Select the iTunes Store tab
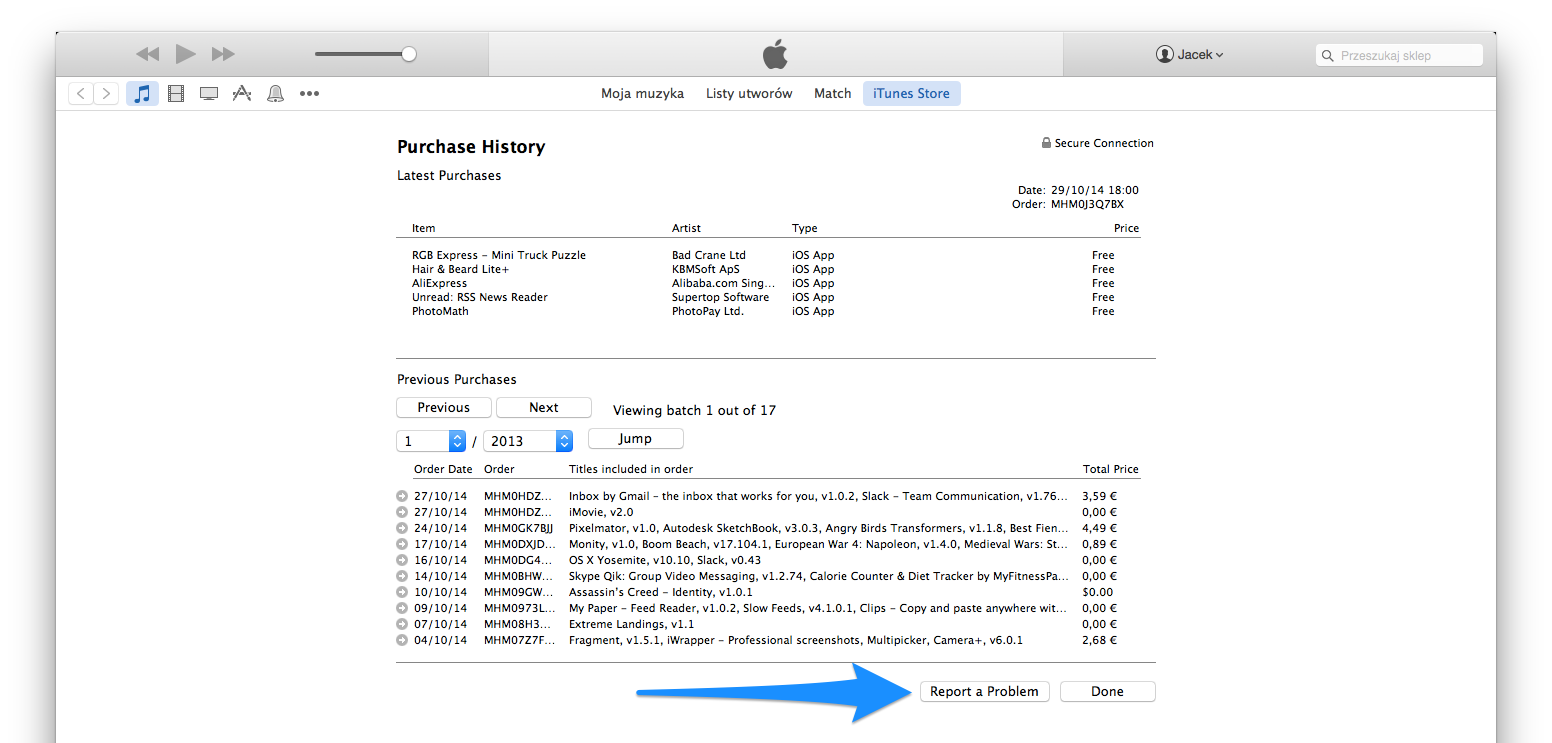The image size is (1552, 743). 912,94
